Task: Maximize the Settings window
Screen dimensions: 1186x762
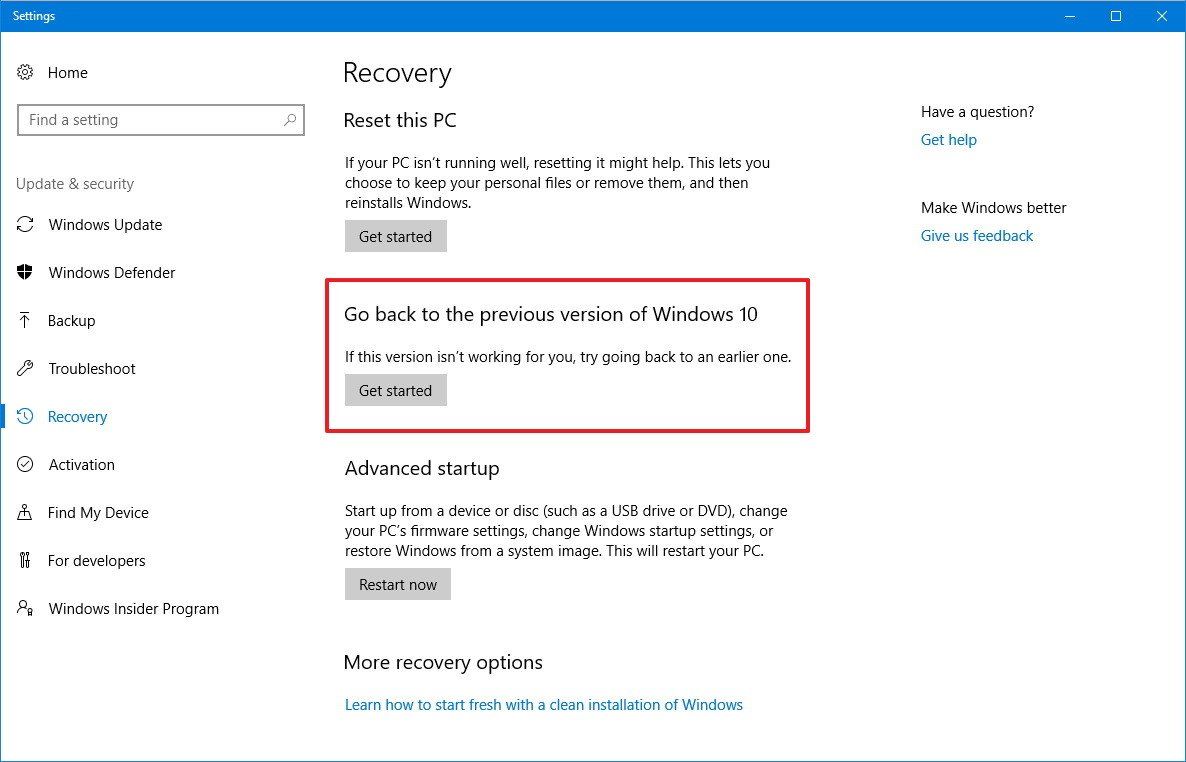Action: pyautogui.click(x=1116, y=16)
